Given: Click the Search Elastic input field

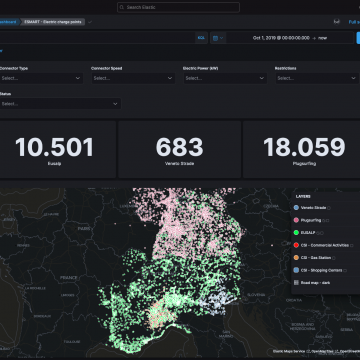Looking at the screenshot, I should (178, 7).
